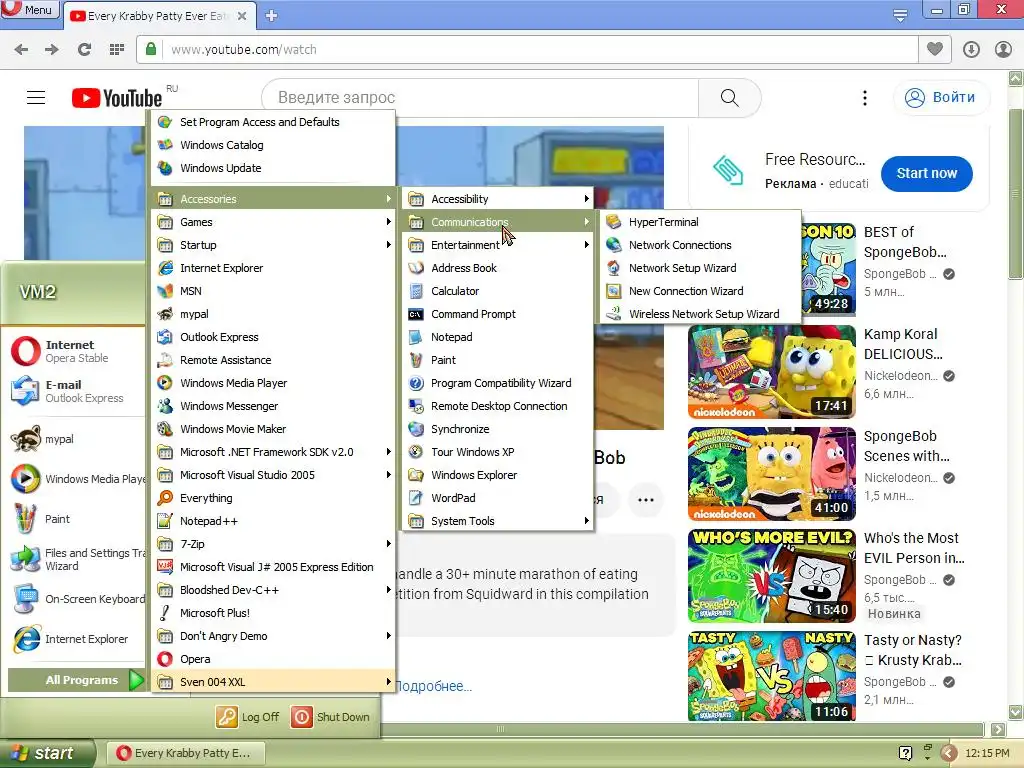The width and height of the screenshot is (1024, 768).
Task: Click the Windows start button
Action: [47, 753]
